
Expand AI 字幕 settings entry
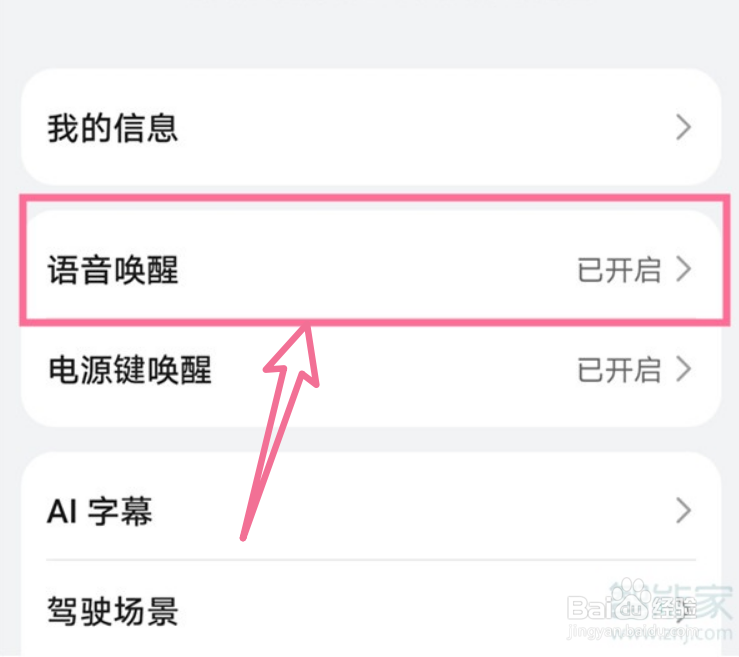[x=371, y=511]
